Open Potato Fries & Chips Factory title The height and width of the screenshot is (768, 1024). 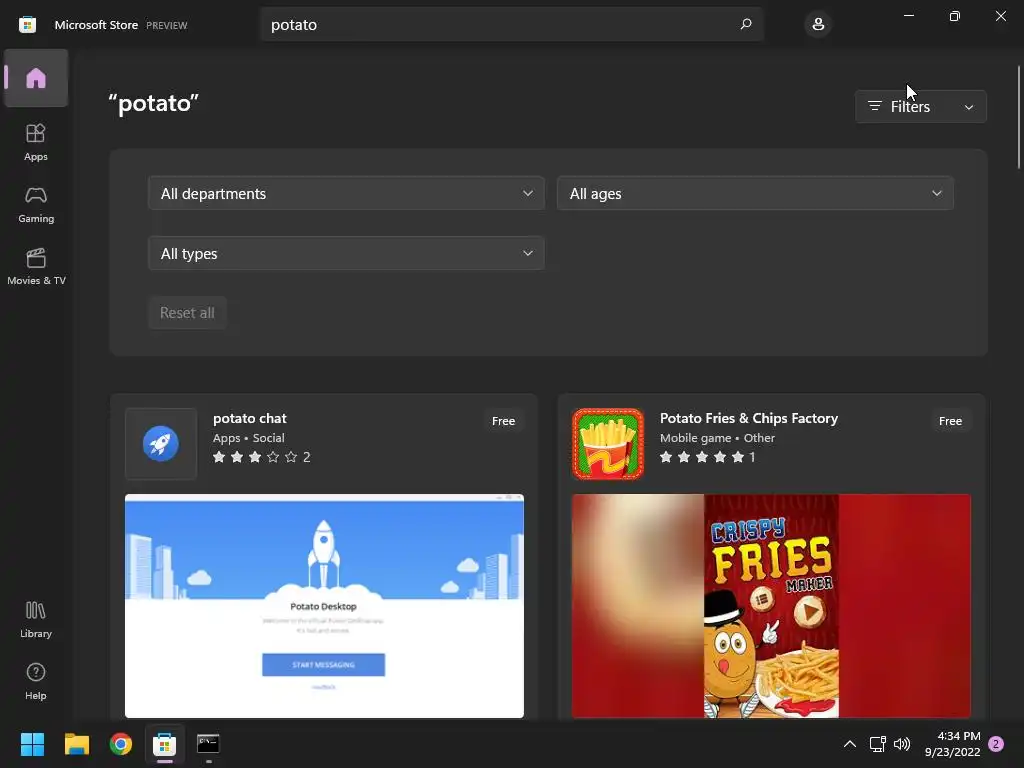pos(749,419)
